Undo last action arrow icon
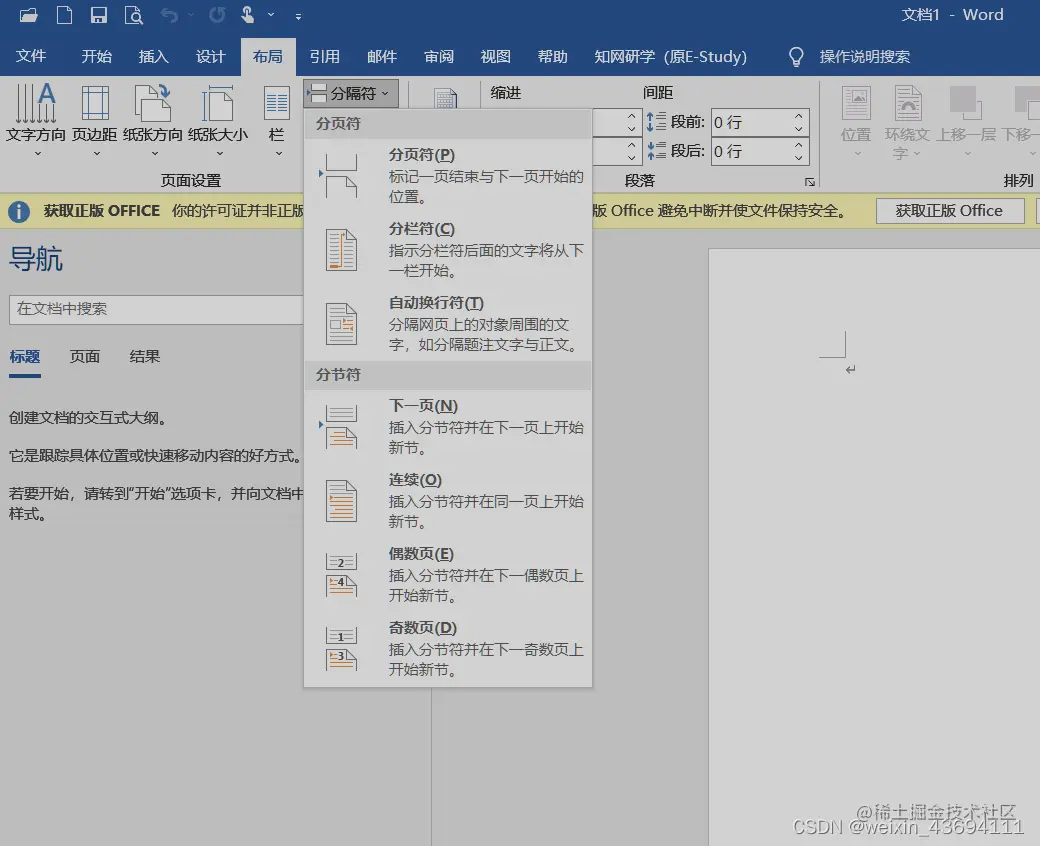Image resolution: width=1040 pixels, height=846 pixels. pos(169,15)
